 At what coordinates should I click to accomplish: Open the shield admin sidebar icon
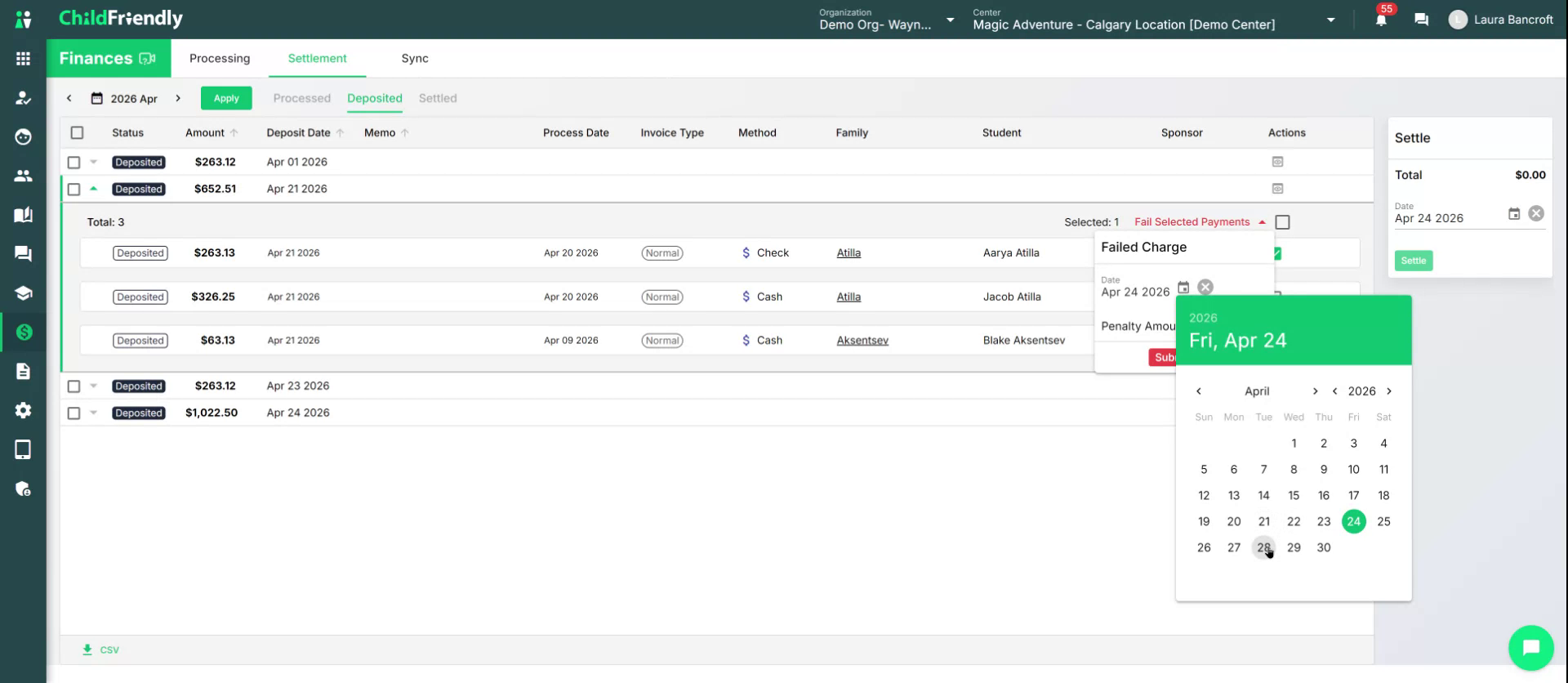coord(23,489)
